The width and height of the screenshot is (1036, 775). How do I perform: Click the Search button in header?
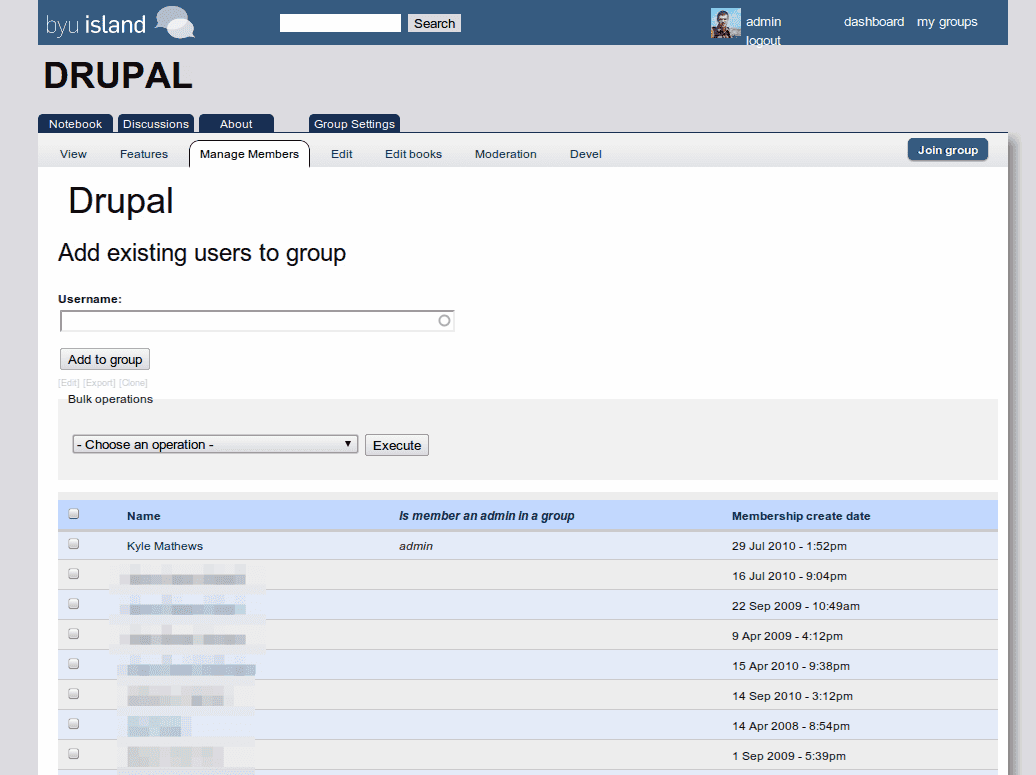(434, 23)
